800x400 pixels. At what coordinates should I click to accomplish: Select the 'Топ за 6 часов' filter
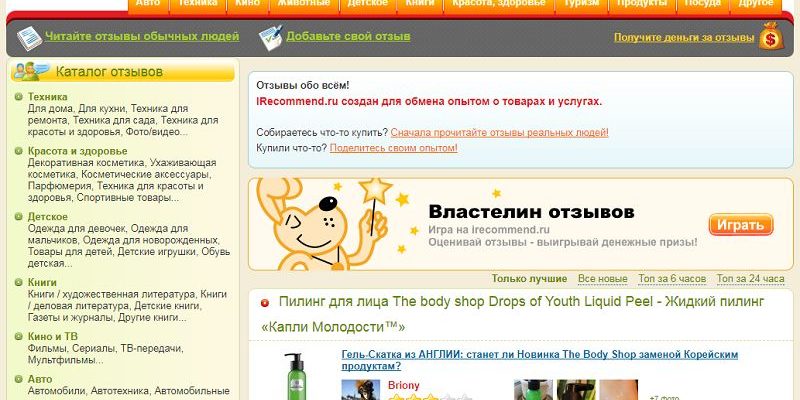coord(672,279)
